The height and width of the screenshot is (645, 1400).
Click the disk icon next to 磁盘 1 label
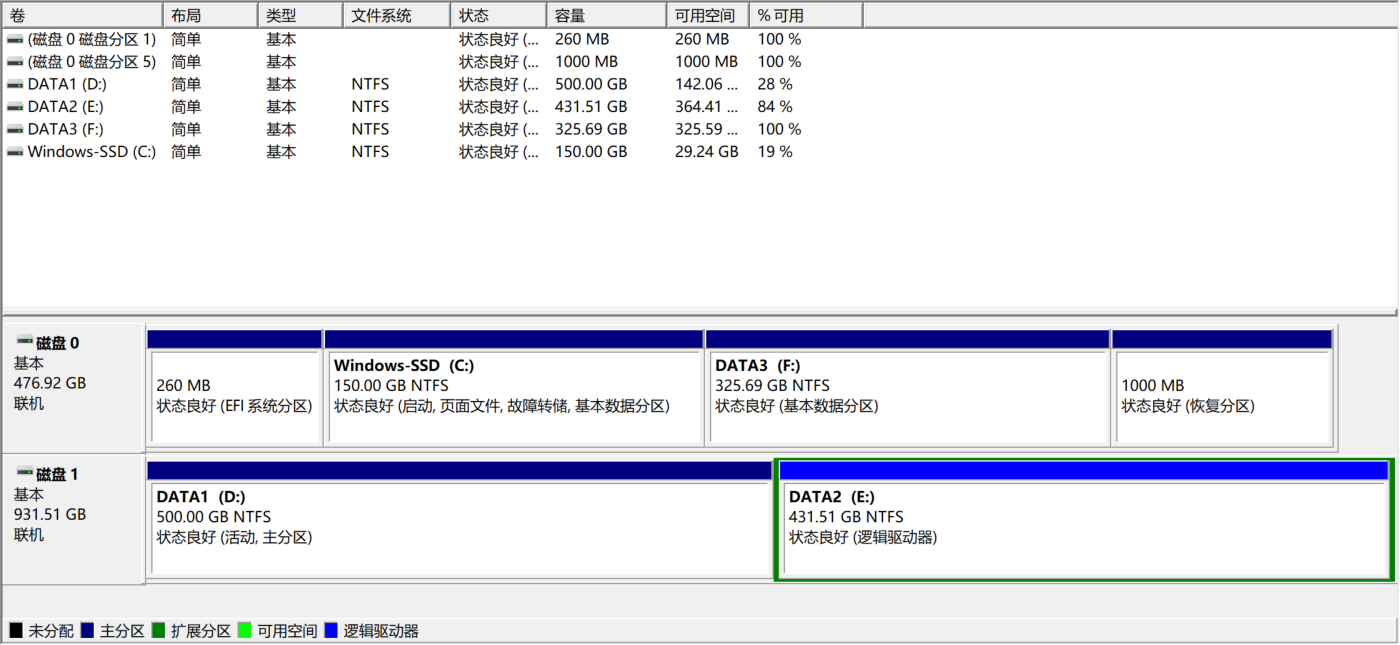(24, 473)
